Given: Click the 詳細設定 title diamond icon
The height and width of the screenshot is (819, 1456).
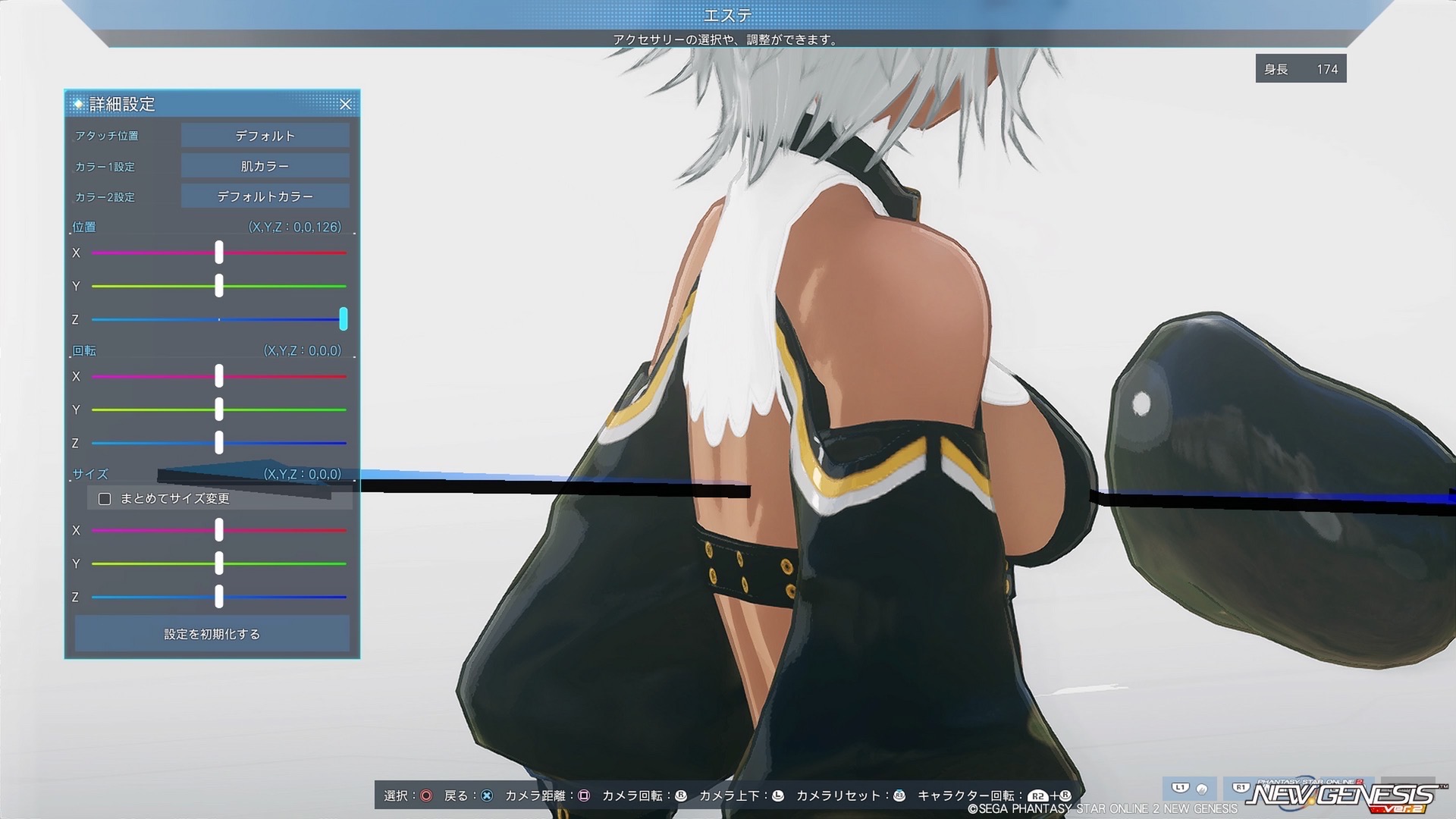Looking at the screenshot, I should pos(77,104).
